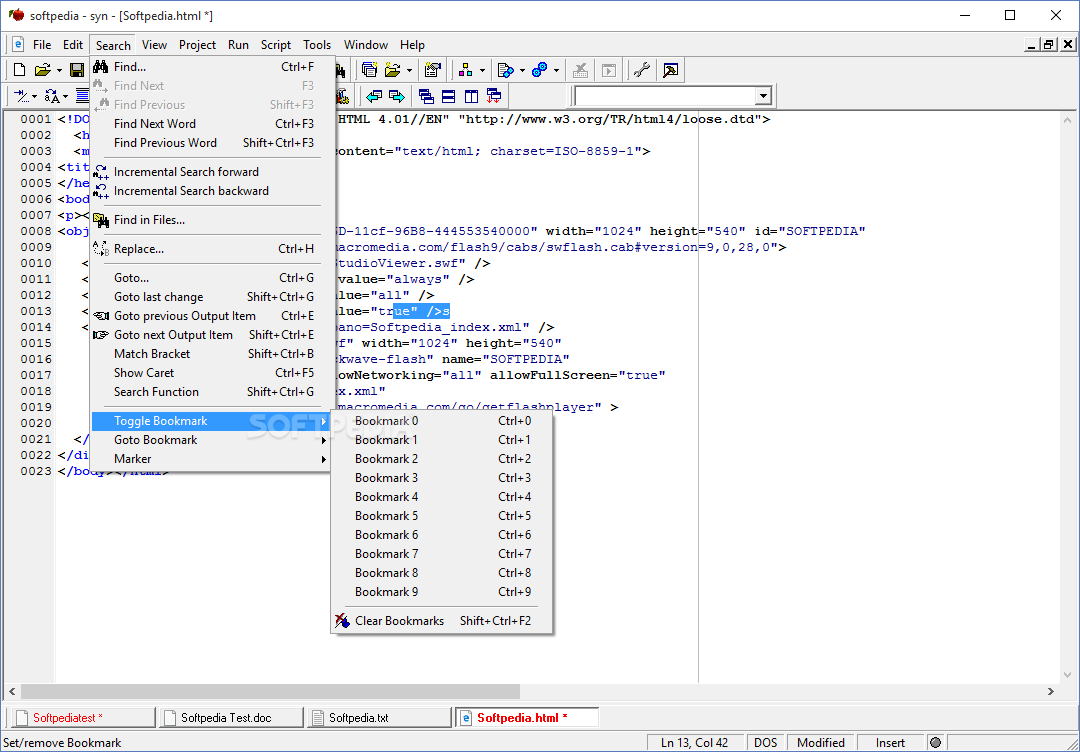Open project options checklist icon
Image resolution: width=1080 pixels, height=752 pixels.
click(433, 70)
